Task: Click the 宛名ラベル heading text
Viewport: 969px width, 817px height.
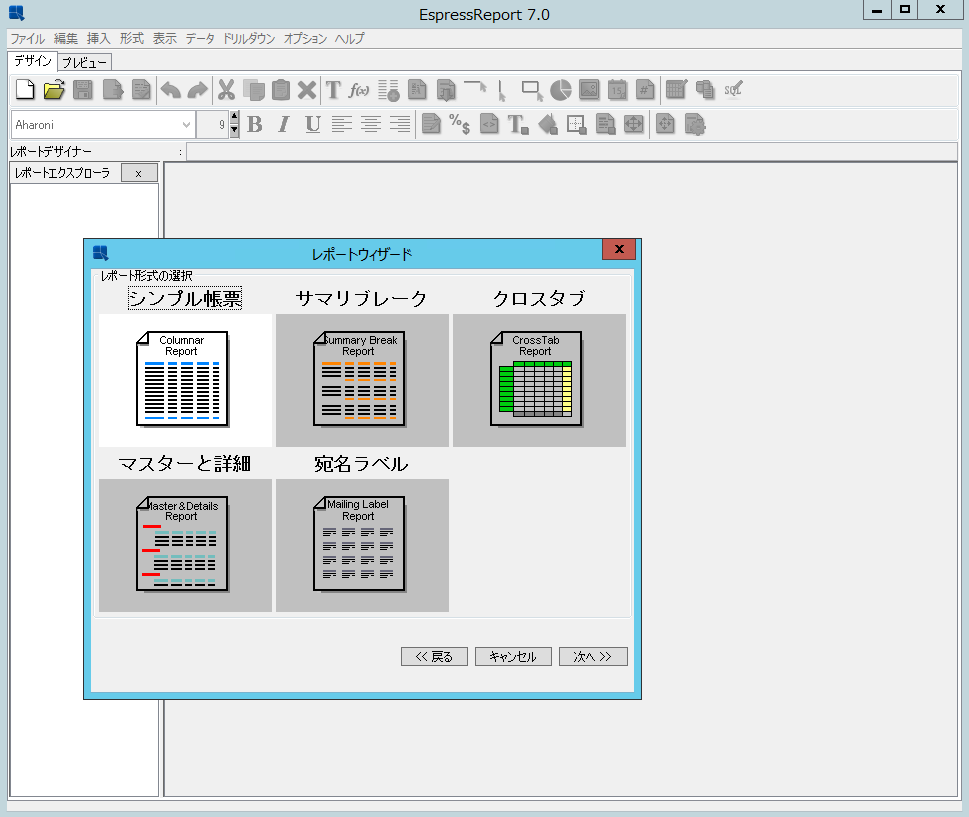Action: click(x=362, y=464)
